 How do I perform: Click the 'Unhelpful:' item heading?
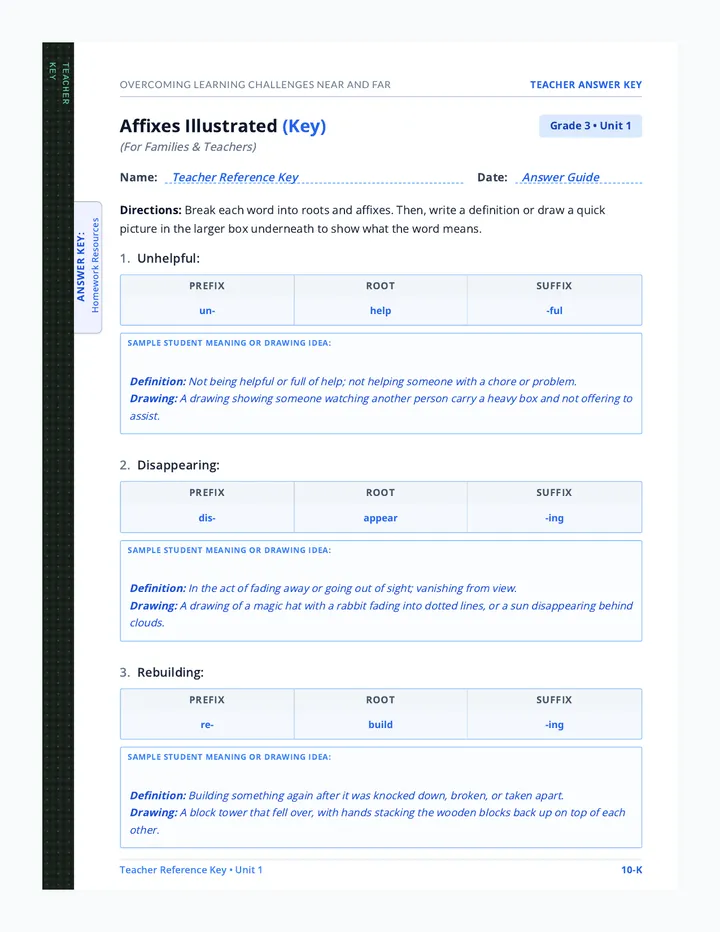coord(168,259)
